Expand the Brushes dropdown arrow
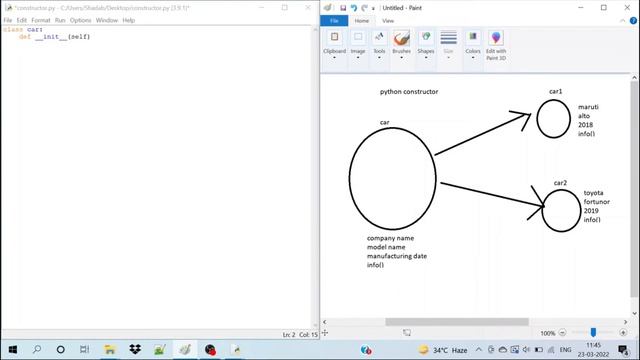This screenshot has width=640, height=360. click(402, 58)
